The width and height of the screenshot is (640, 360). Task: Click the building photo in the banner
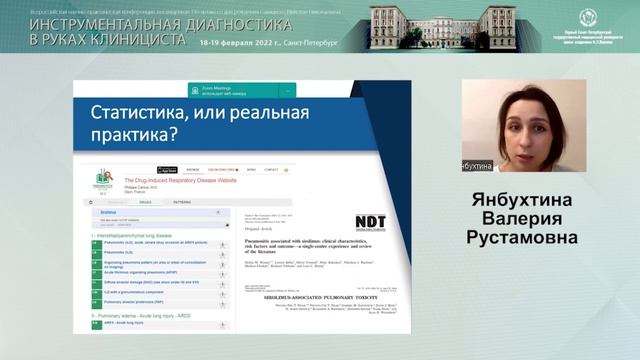(442, 27)
